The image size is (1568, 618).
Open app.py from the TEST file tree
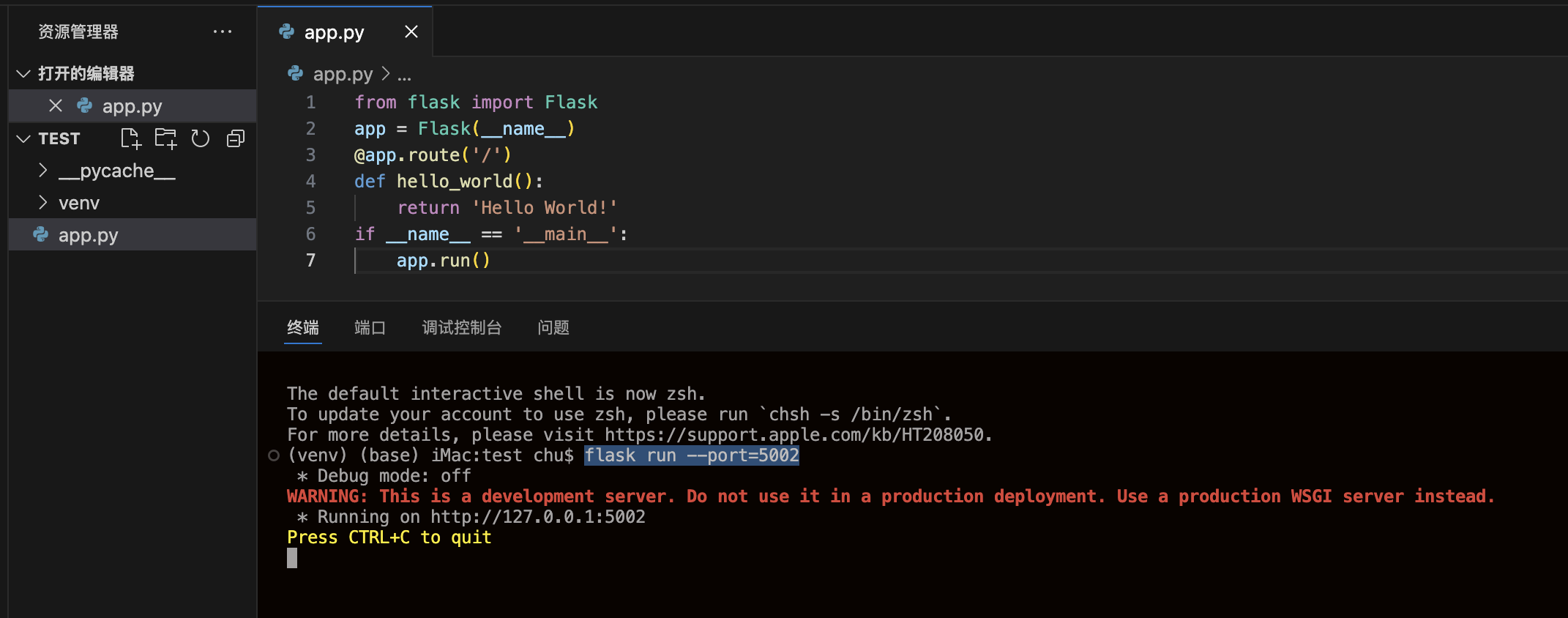coord(88,235)
